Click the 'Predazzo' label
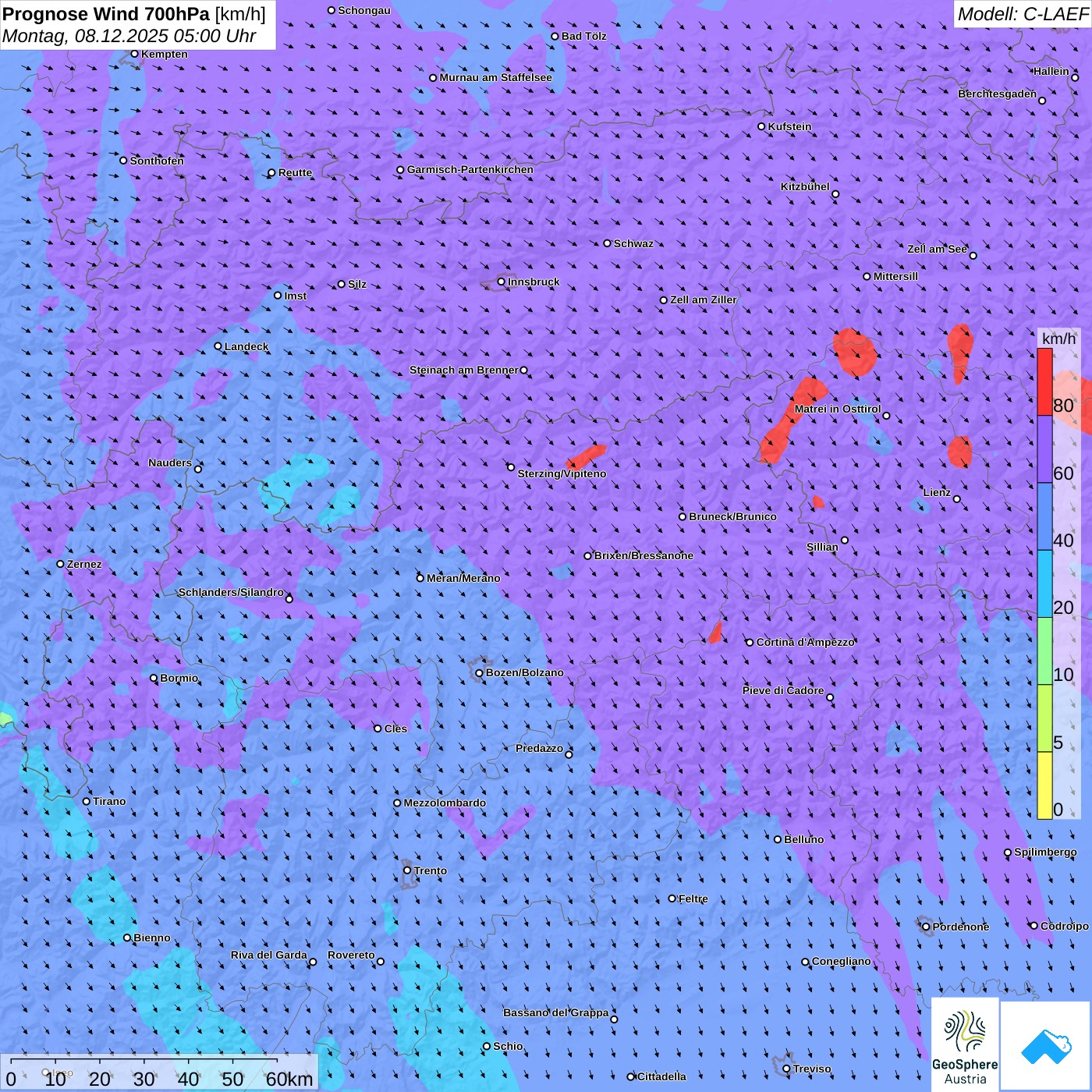Screen dimensions: 1092x1092 539,748
